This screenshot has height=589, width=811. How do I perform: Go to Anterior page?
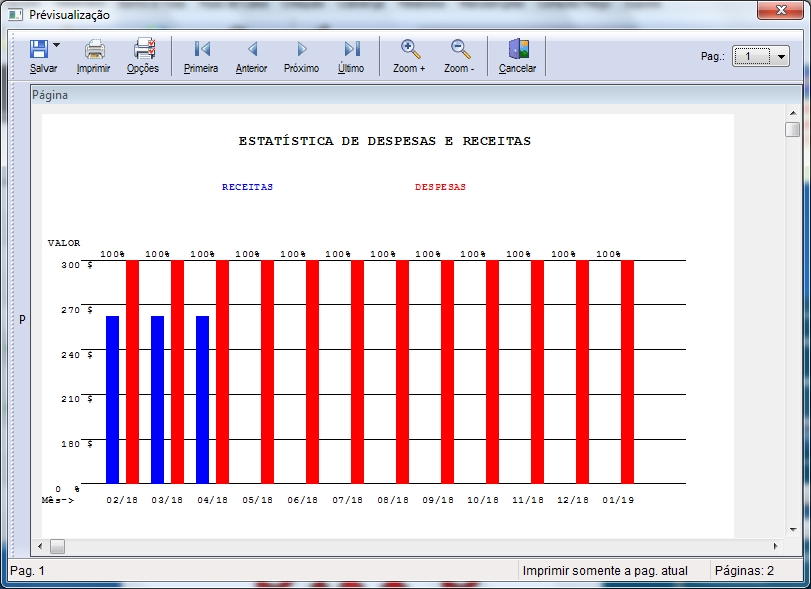[251, 49]
